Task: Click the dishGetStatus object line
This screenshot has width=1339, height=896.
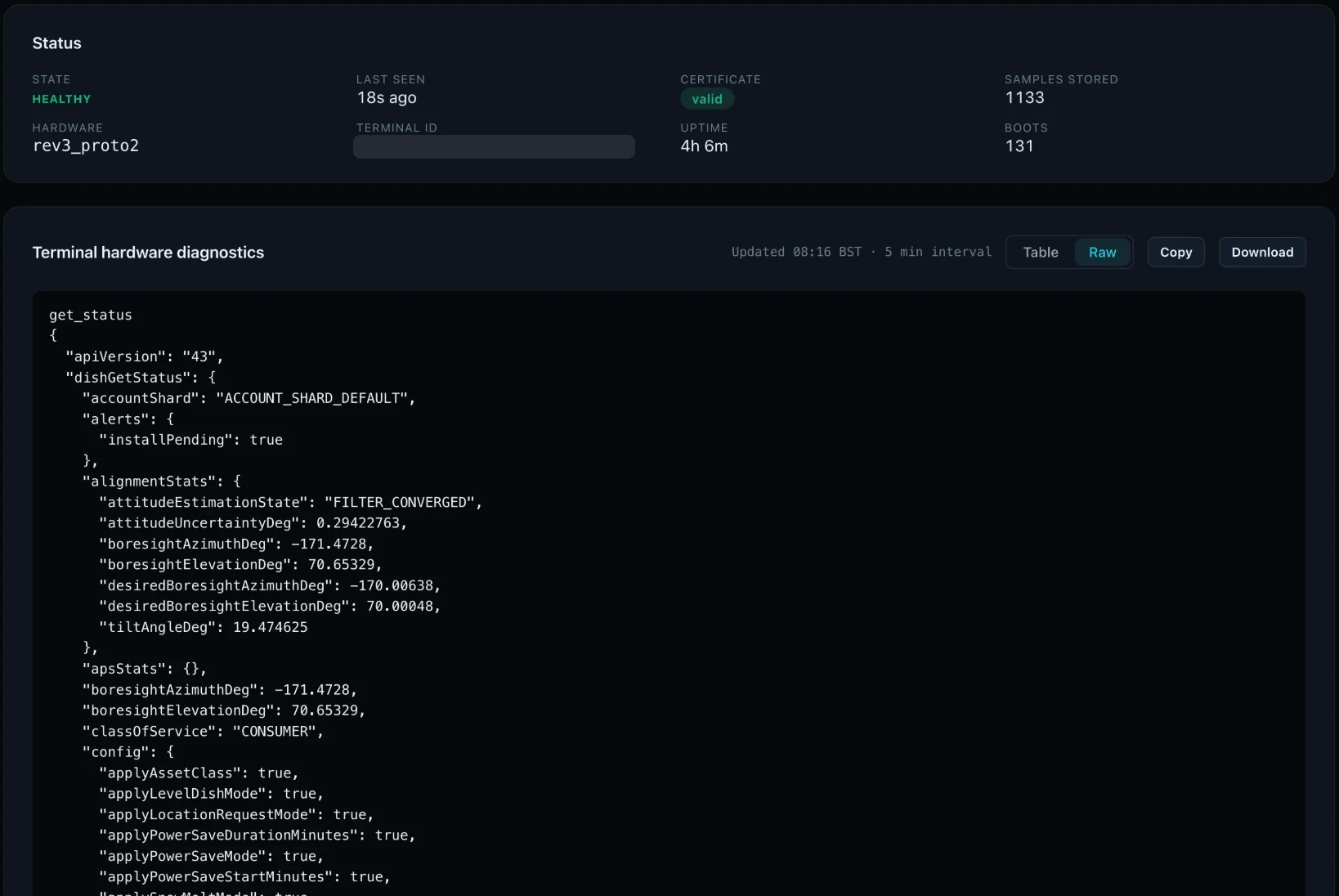Action: pos(141,378)
